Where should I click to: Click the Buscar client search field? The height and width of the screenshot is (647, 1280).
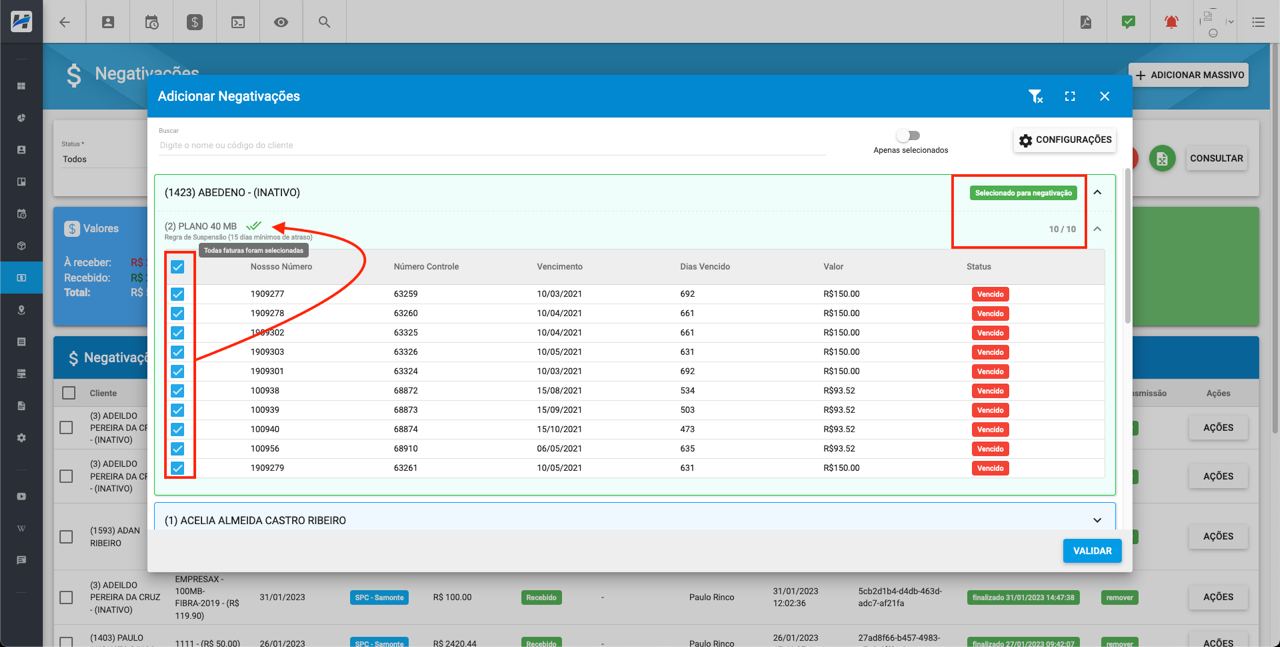tap(492, 145)
